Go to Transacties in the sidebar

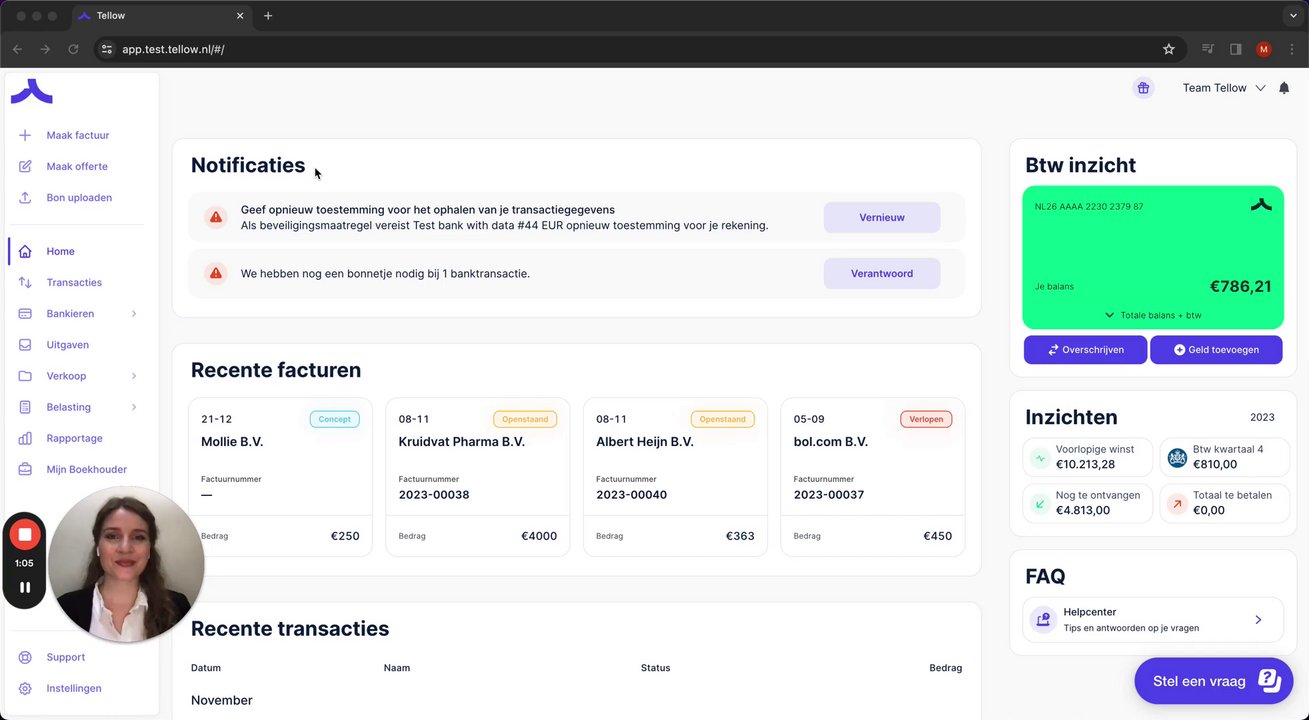coord(74,282)
